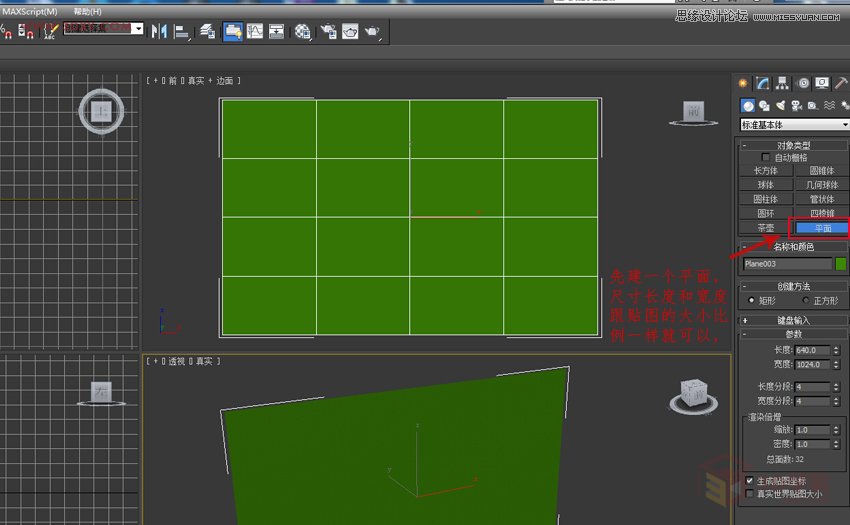Screen dimensions: 850x525
Task: Switch to the Modify panel tab
Action: pyautogui.click(x=763, y=83)
